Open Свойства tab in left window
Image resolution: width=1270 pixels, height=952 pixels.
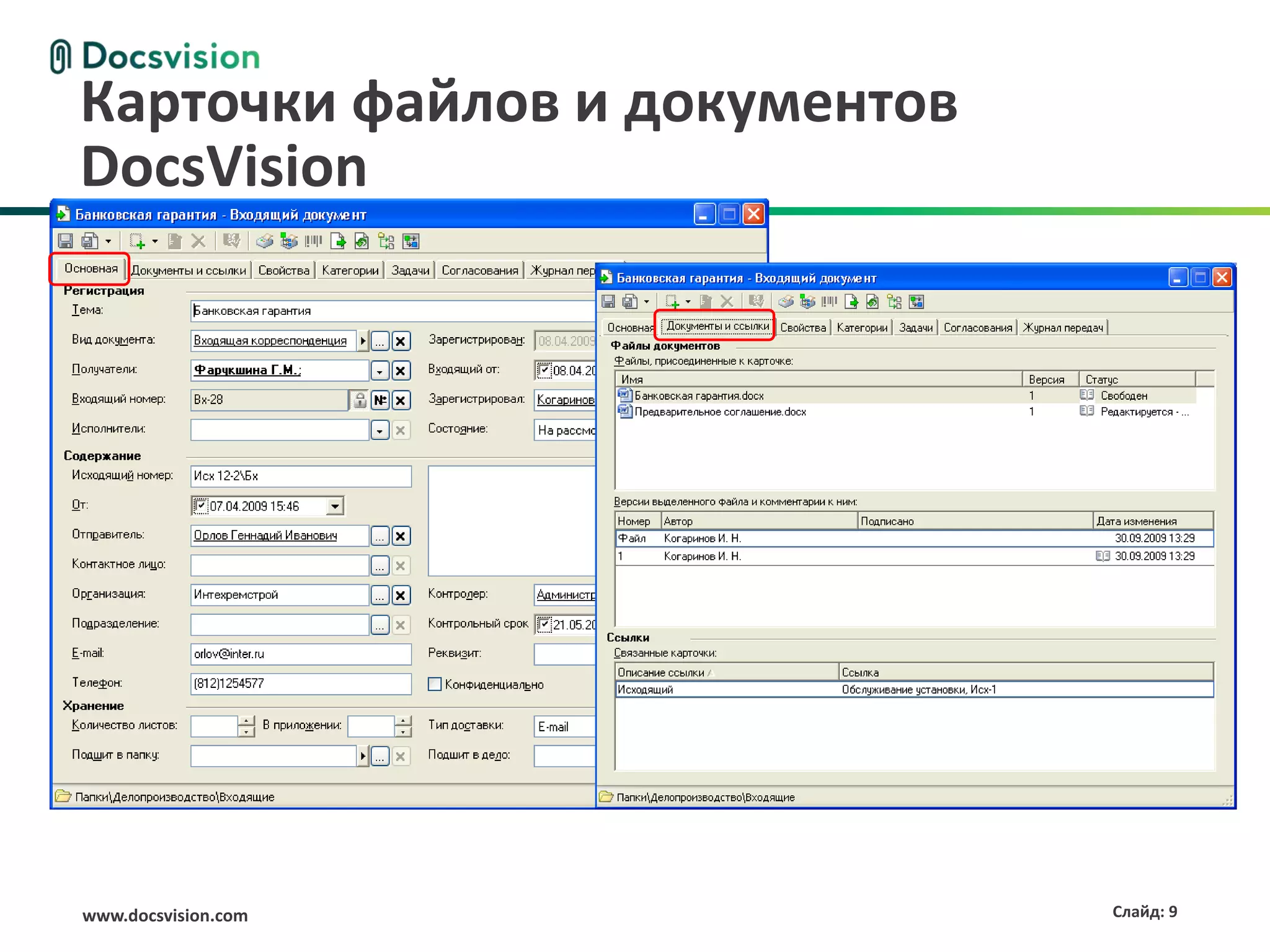[x=283, y=270]
